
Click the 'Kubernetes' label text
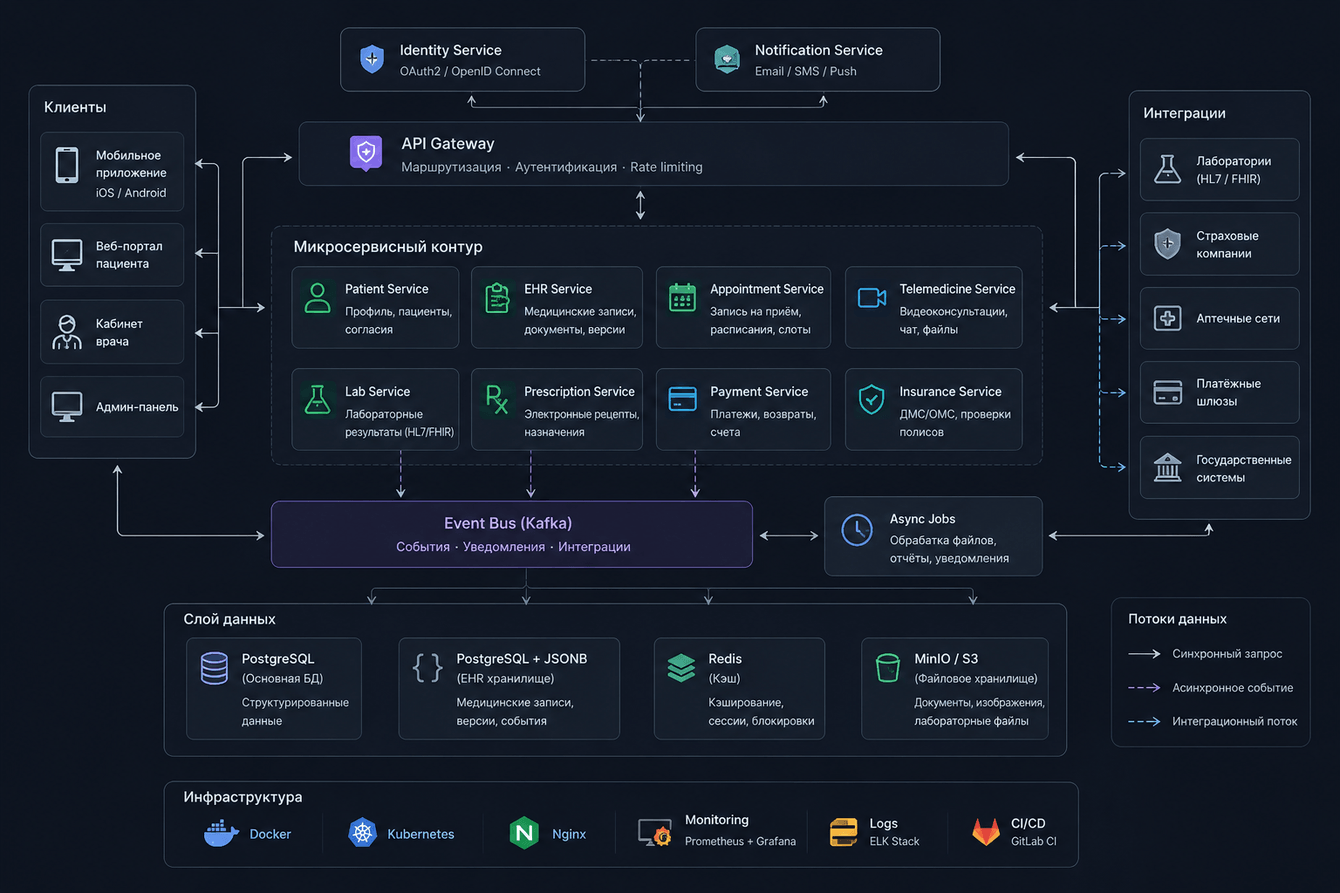pos(421,834)
